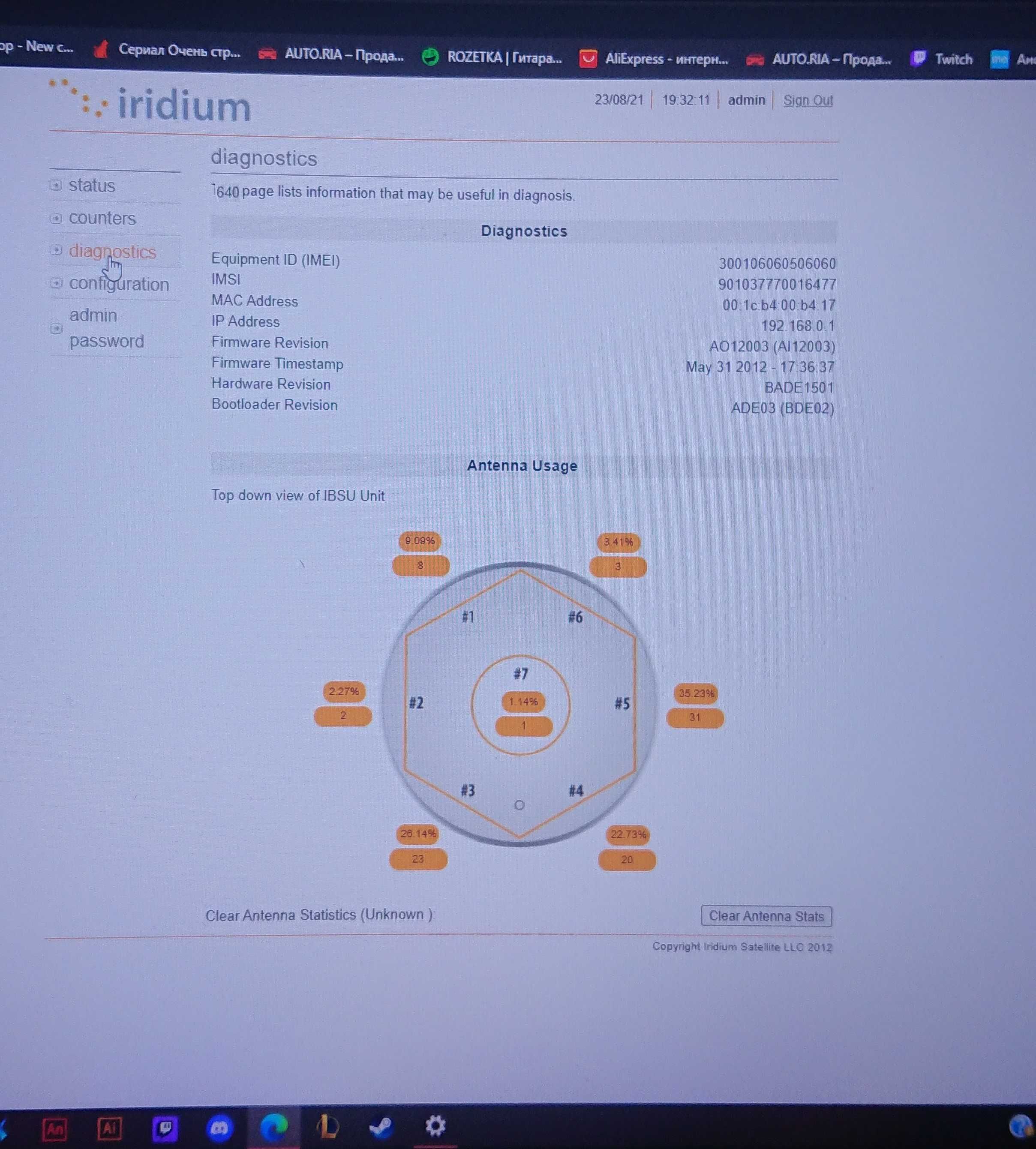1036x1149 pixels.
Task: Select the diagnostics menu entry
Action: click(x=110, y=251)
